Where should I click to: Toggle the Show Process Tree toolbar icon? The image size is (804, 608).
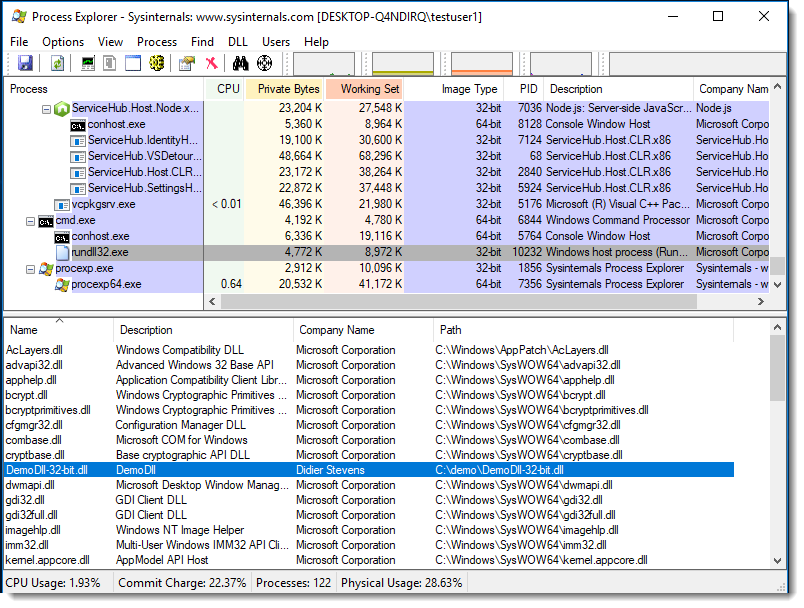coord(110,64)
